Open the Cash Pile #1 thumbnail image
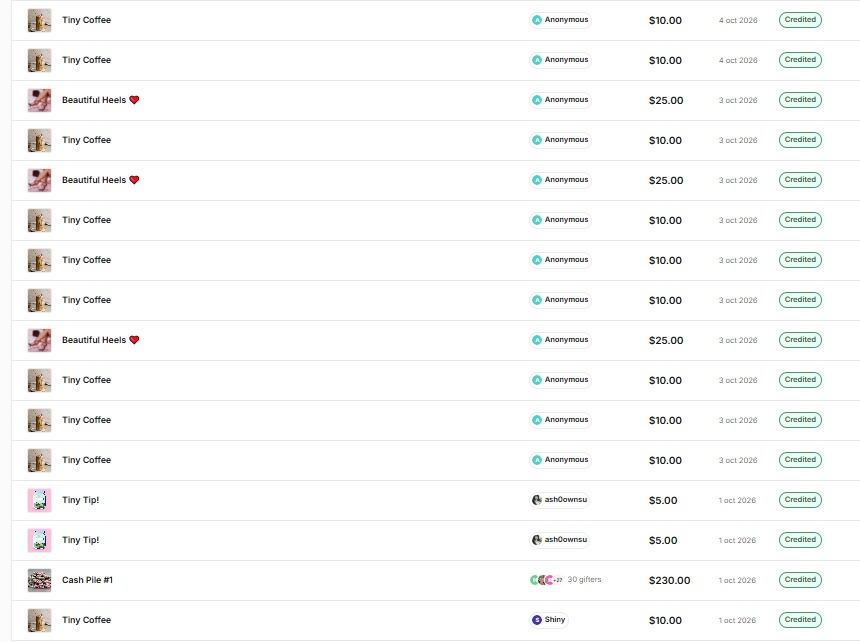This screenshot has height=642, width=860. (x=39, y=580)
